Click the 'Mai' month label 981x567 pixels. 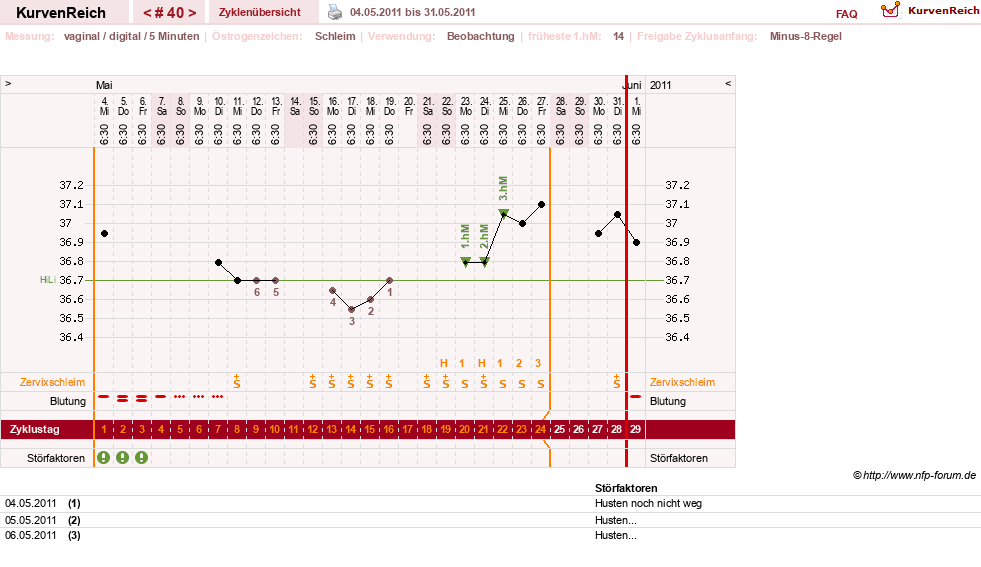point(104,85)
